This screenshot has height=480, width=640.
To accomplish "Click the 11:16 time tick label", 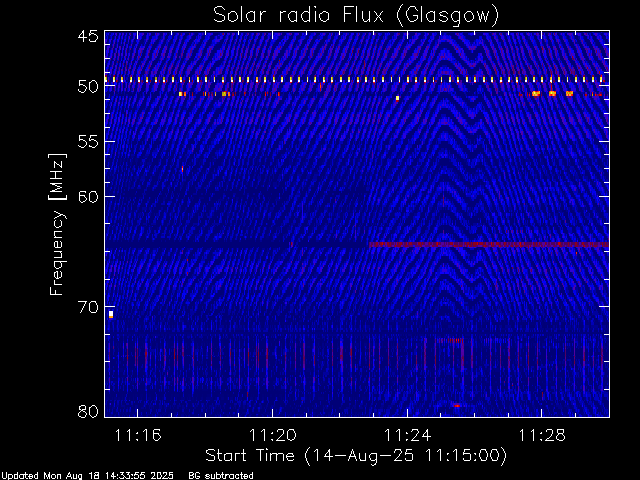I will point(138,436).
